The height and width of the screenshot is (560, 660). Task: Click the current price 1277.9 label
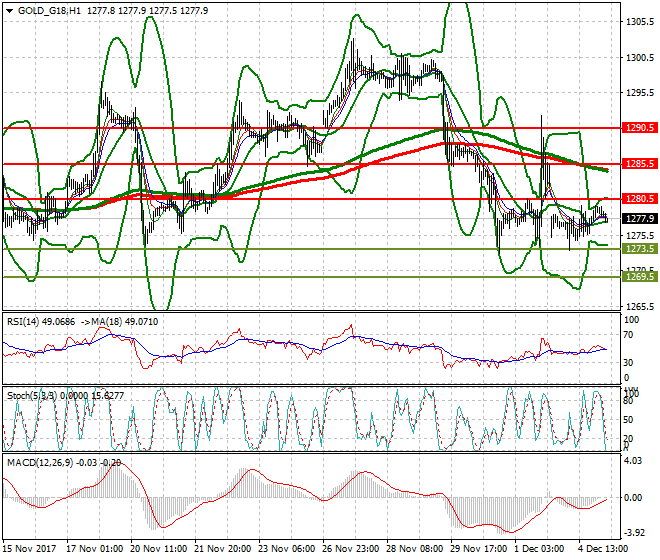coord(638,218)
